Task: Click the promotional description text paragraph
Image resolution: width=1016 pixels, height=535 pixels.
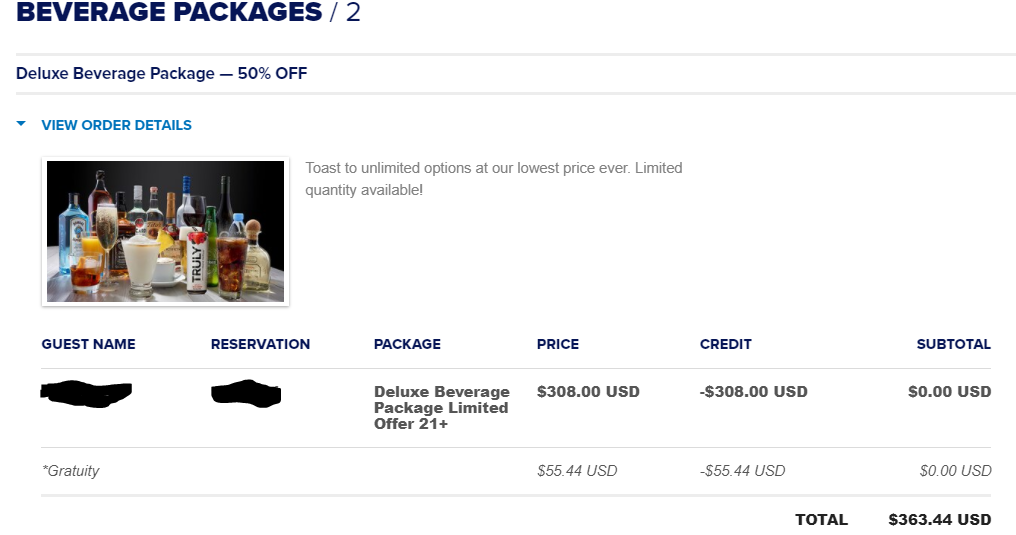Action: pyautogui.click(x=494, y=179)
